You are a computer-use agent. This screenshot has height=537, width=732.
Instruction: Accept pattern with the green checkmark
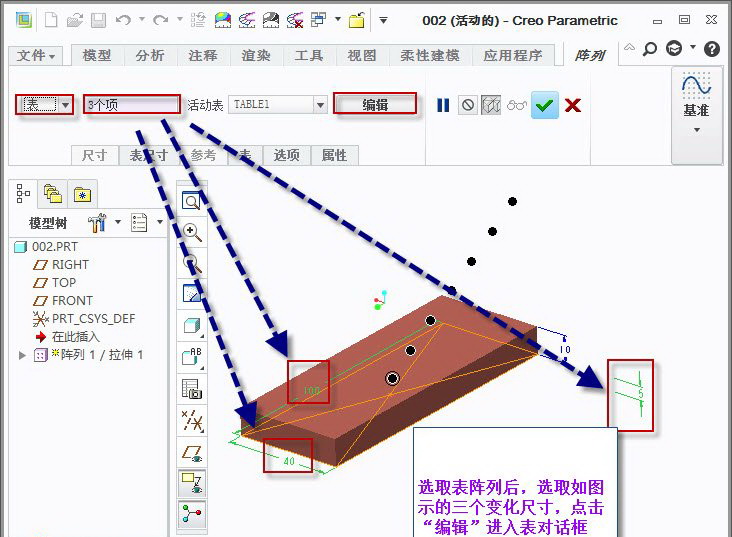pyautogui.click(x=545, y=106)
